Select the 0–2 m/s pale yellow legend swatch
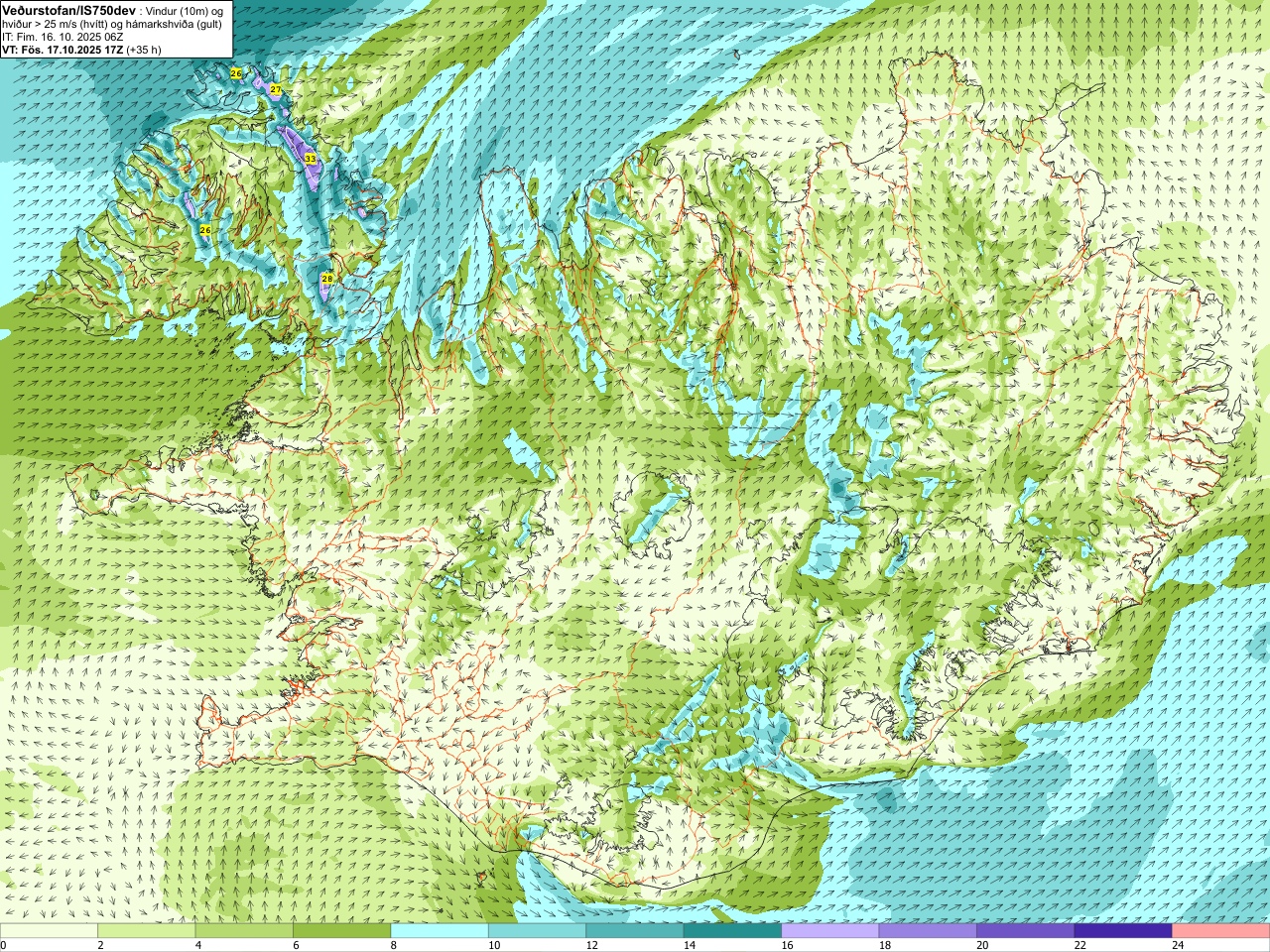This screenshot has width=1270, height=952. [x=49, y=931]
